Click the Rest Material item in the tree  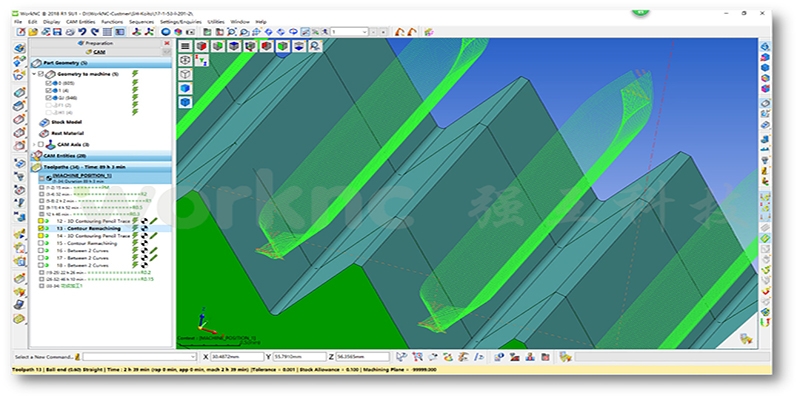click(x=67, y=133)
